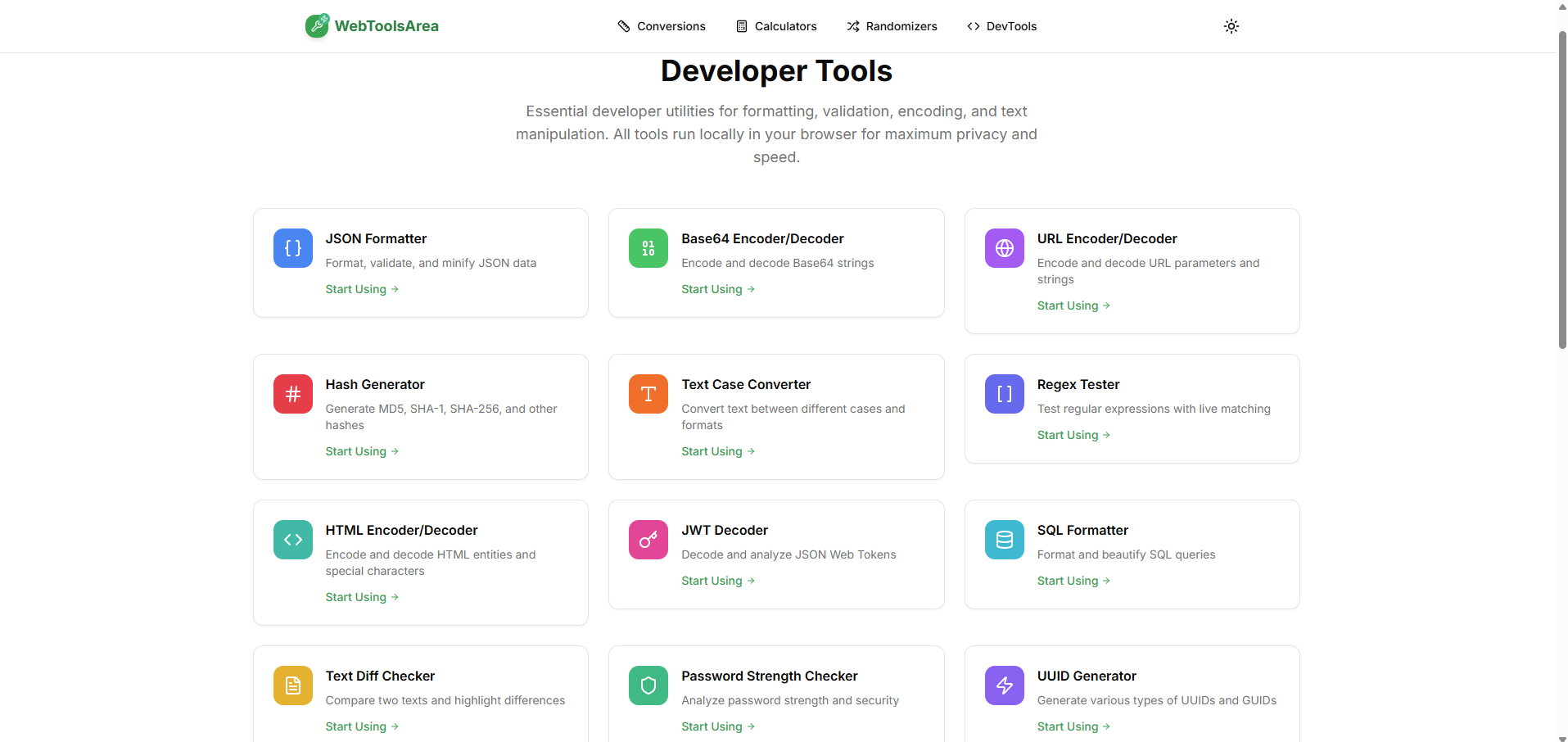Start using Base64 Encoder/Decoder
Image resolution: width=1568 pixels, height=742 pixels.
(x=718, y=289)
